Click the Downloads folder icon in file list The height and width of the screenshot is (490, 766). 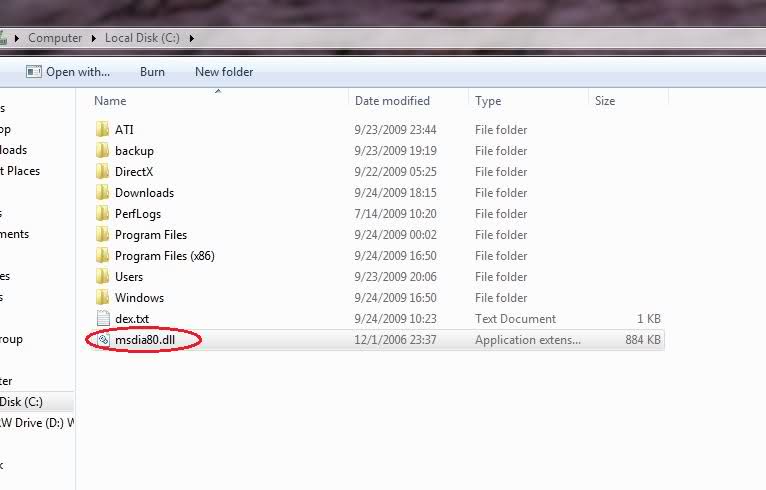(x=103, y=192)
